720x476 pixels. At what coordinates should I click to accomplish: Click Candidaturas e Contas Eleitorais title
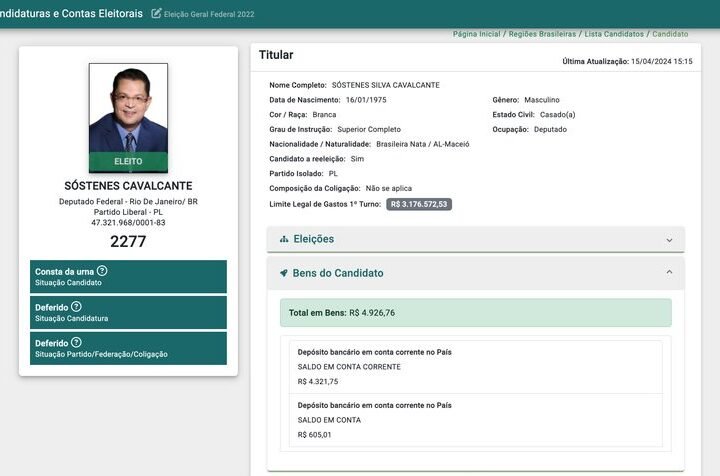click(x=71, y=13)
